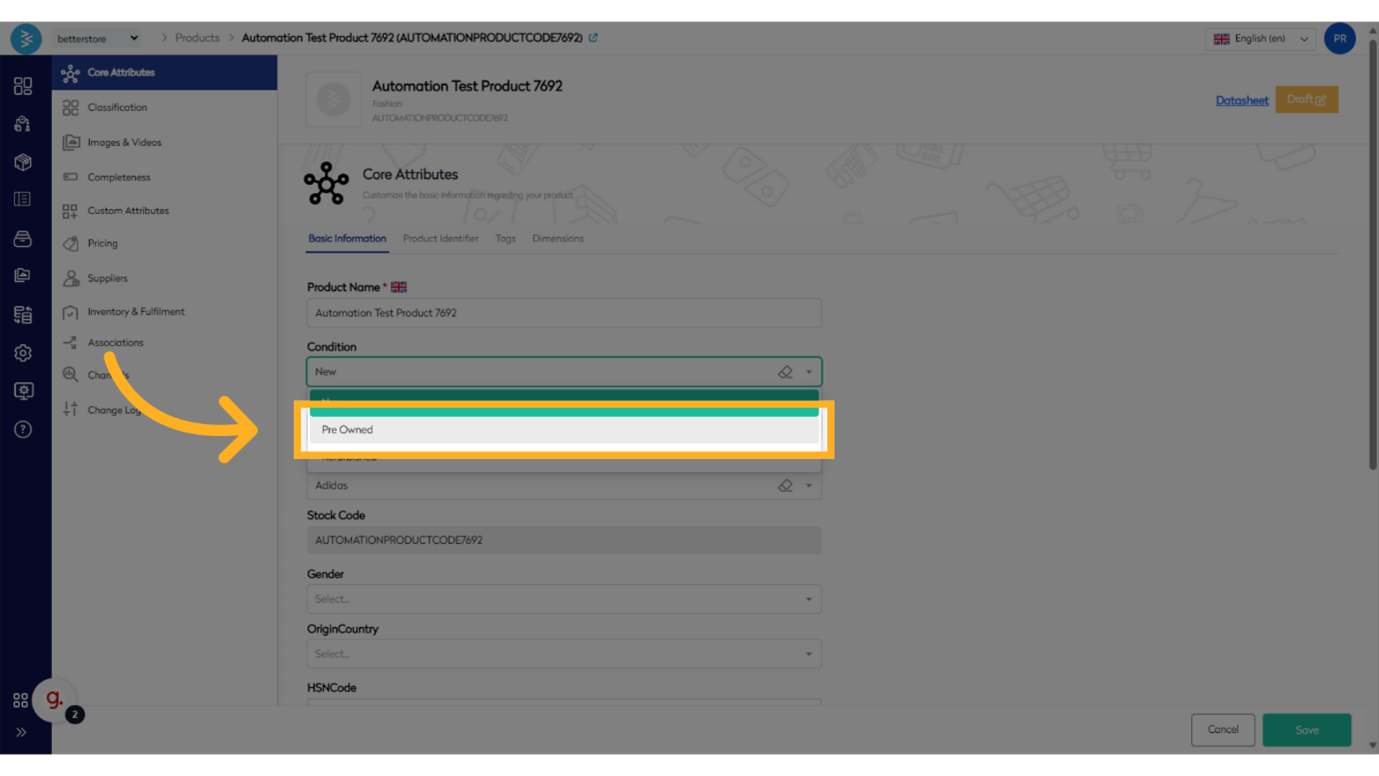This screenshot has width=1379, height=776.
Task: Clear the Condition field with eraser icon
Action: pos(785,372)
